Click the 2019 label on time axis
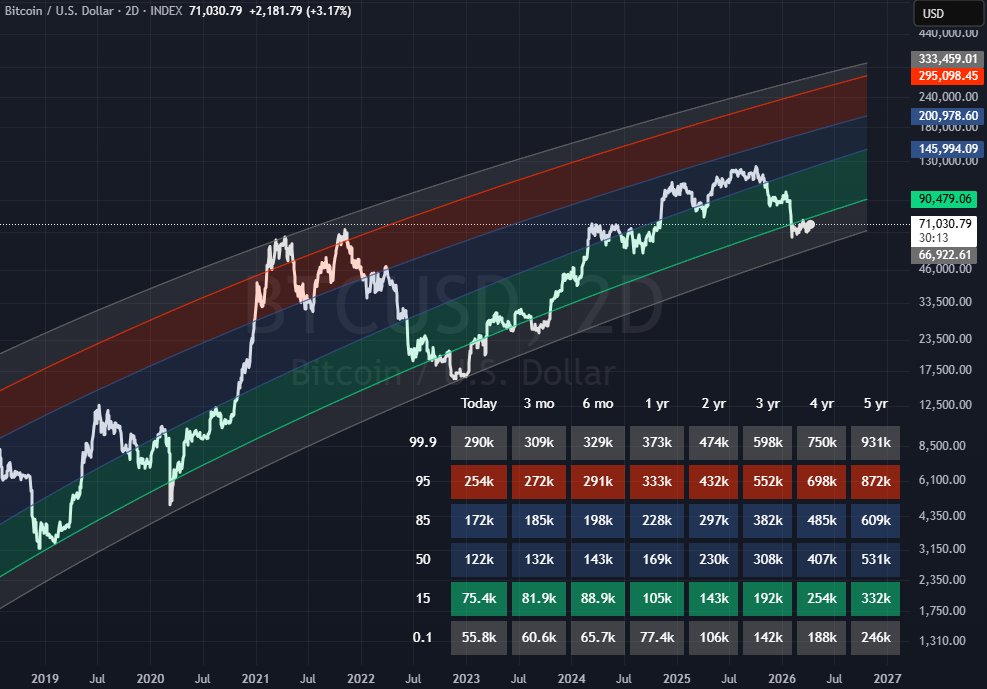The height and width of the screenshot is (689, 987). pyautogui.click(x=45, y=678)
